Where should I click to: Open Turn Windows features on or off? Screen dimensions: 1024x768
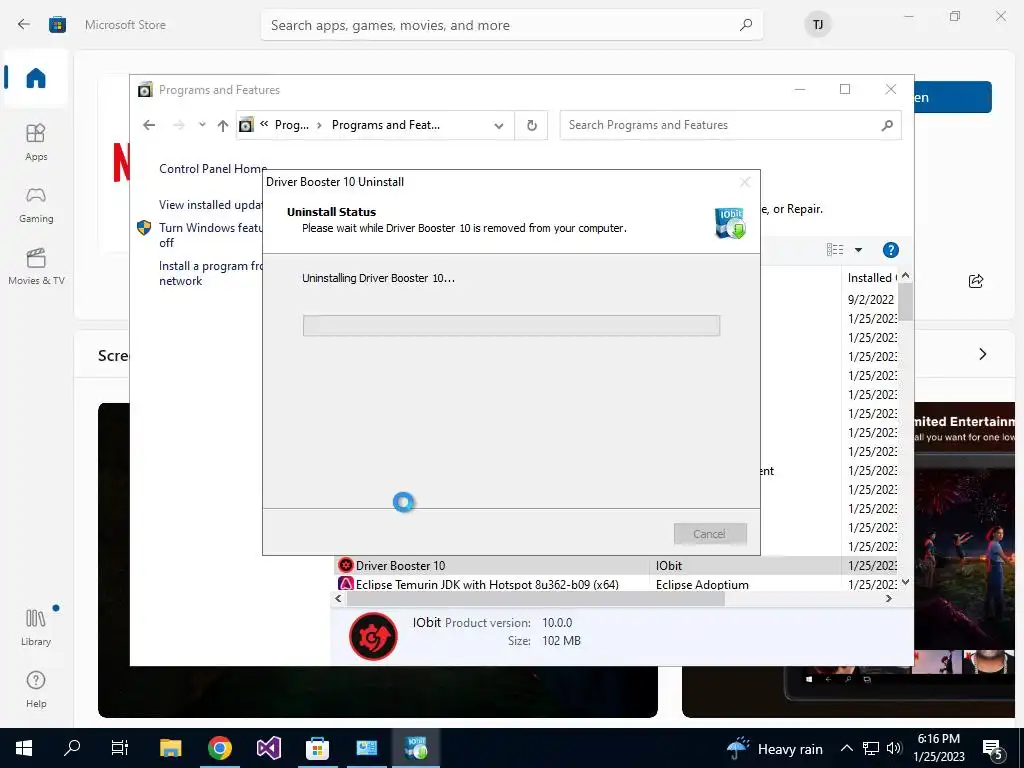(210, 235)
